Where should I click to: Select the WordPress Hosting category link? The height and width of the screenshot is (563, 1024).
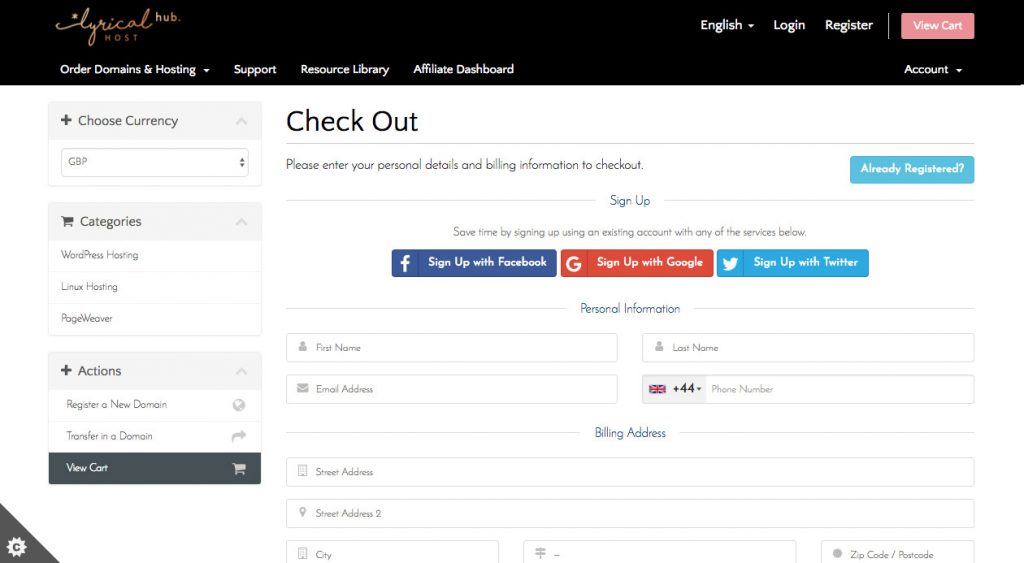(99, 255)
